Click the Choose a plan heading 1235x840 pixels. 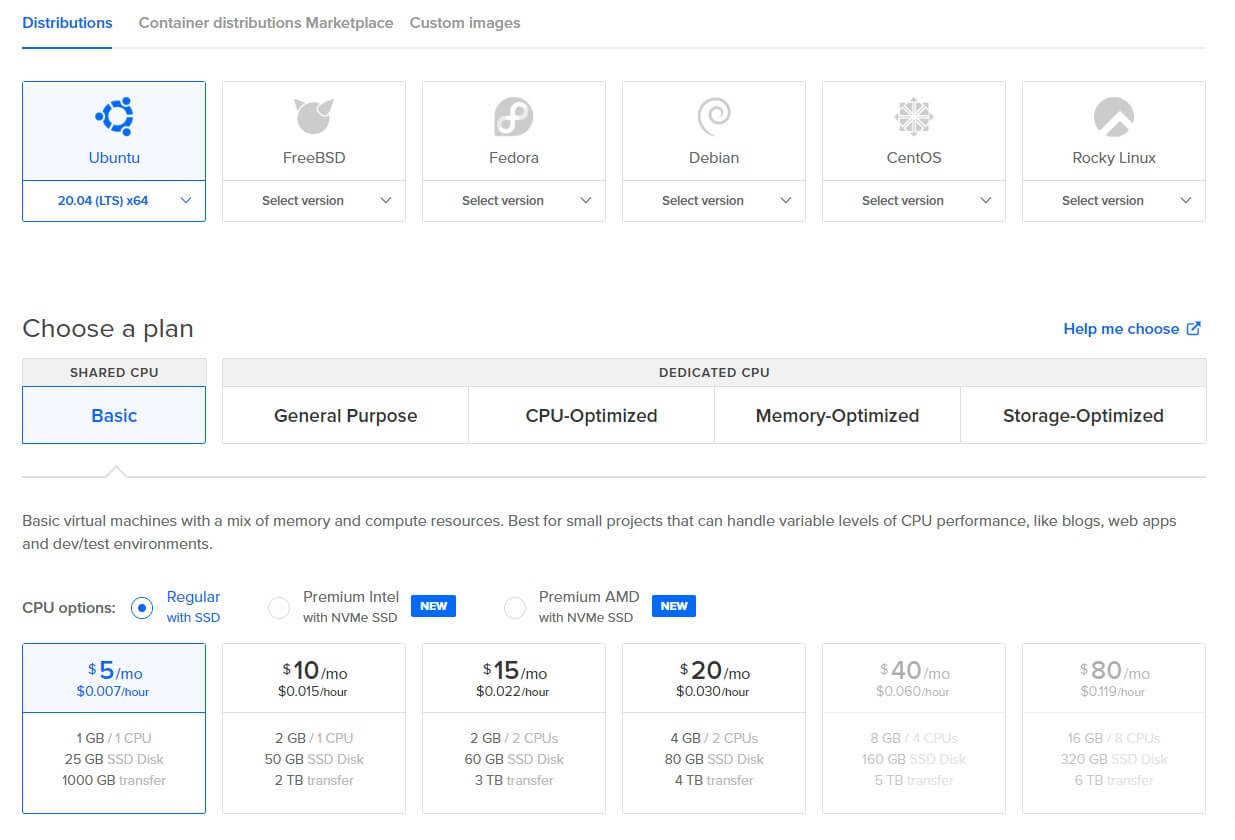pyautogui.click(x=108, y=328)
